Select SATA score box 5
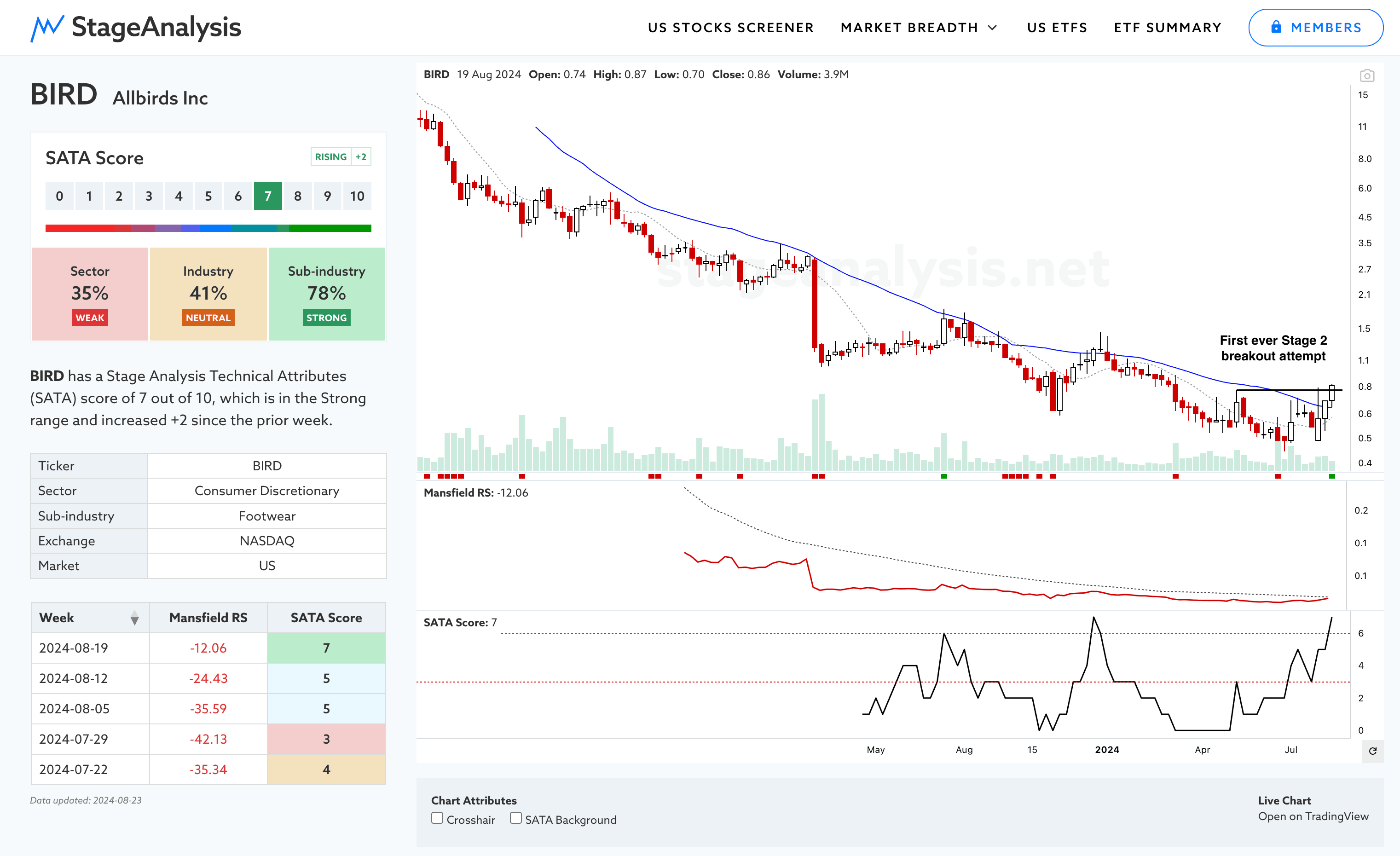The width and height of the screenshot is (1400, 856). click(208, 196)
